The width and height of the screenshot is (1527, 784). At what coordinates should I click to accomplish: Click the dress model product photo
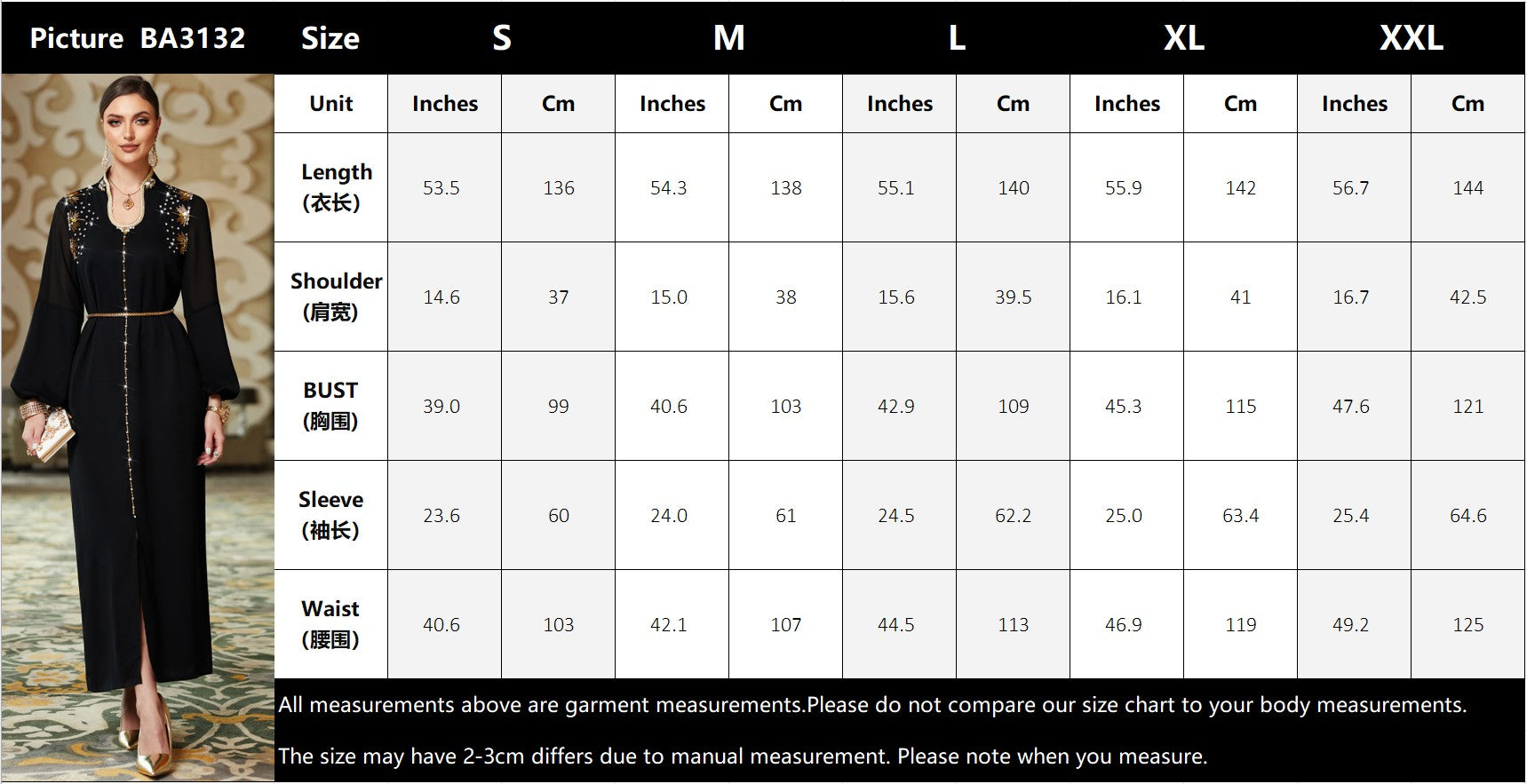138,426
